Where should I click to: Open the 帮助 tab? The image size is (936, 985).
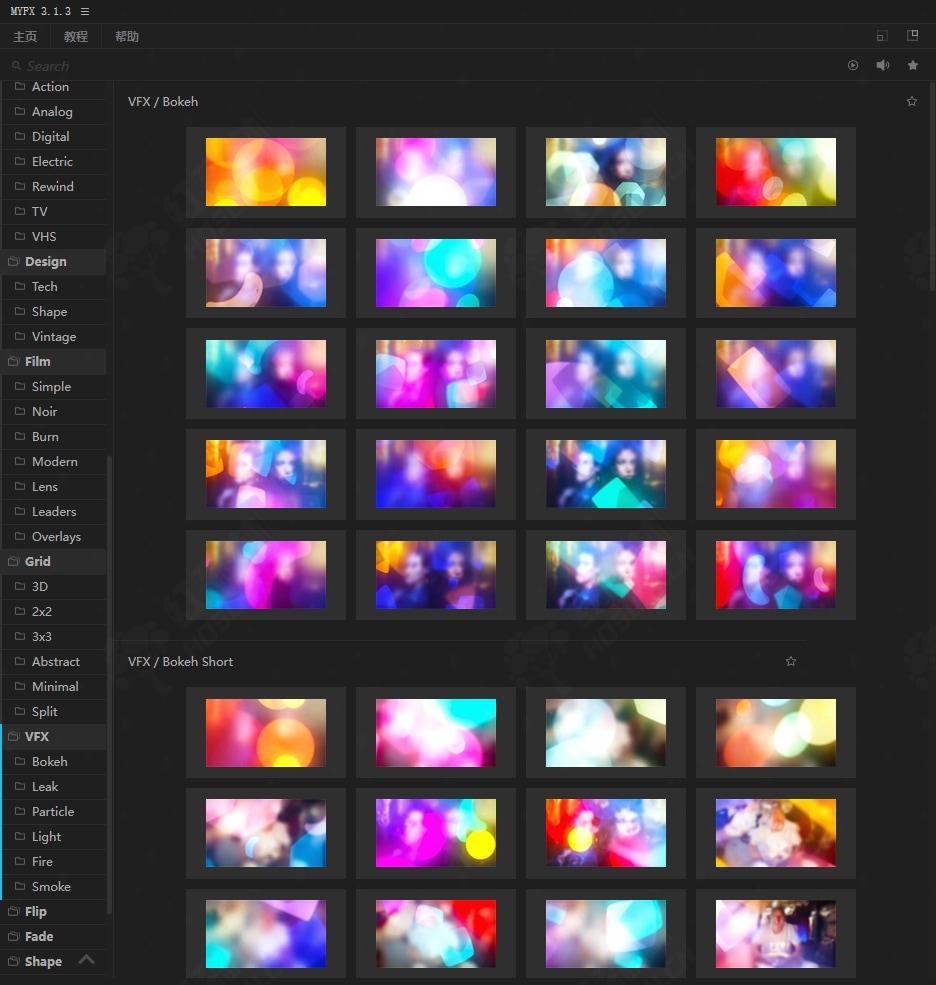click(x=127, y=36)
